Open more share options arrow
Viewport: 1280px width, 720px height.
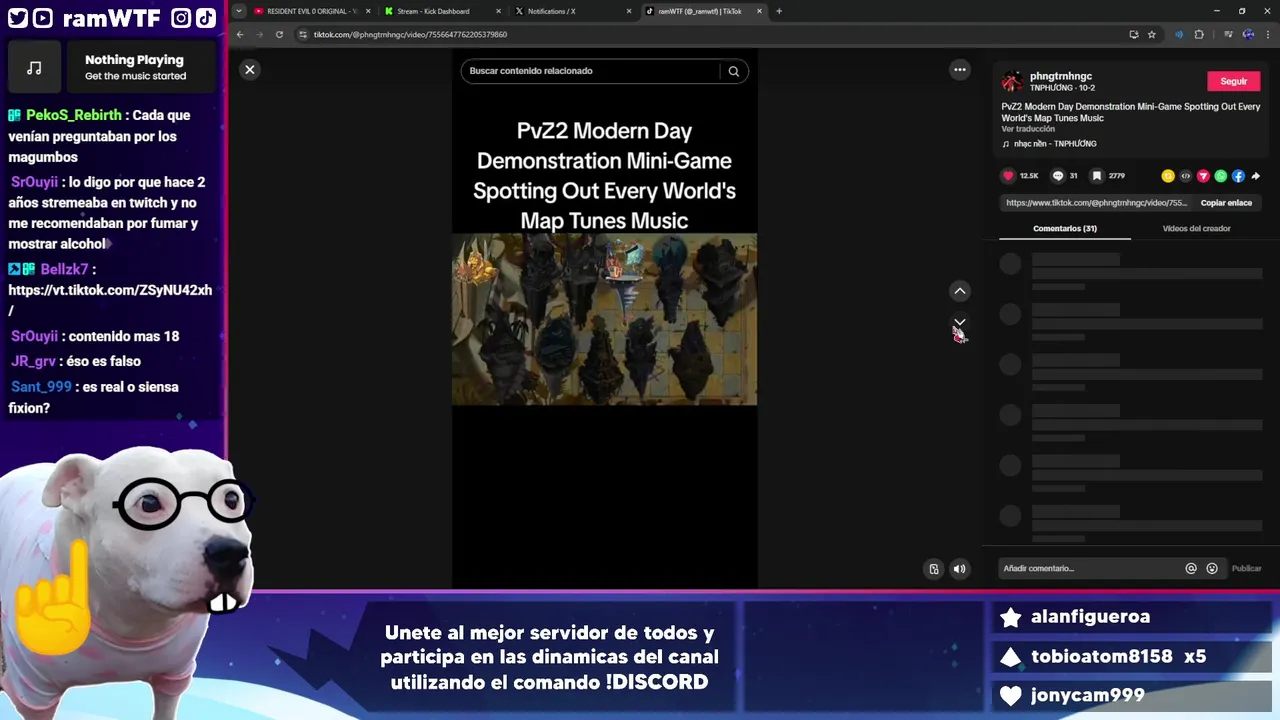[1256, 176]
